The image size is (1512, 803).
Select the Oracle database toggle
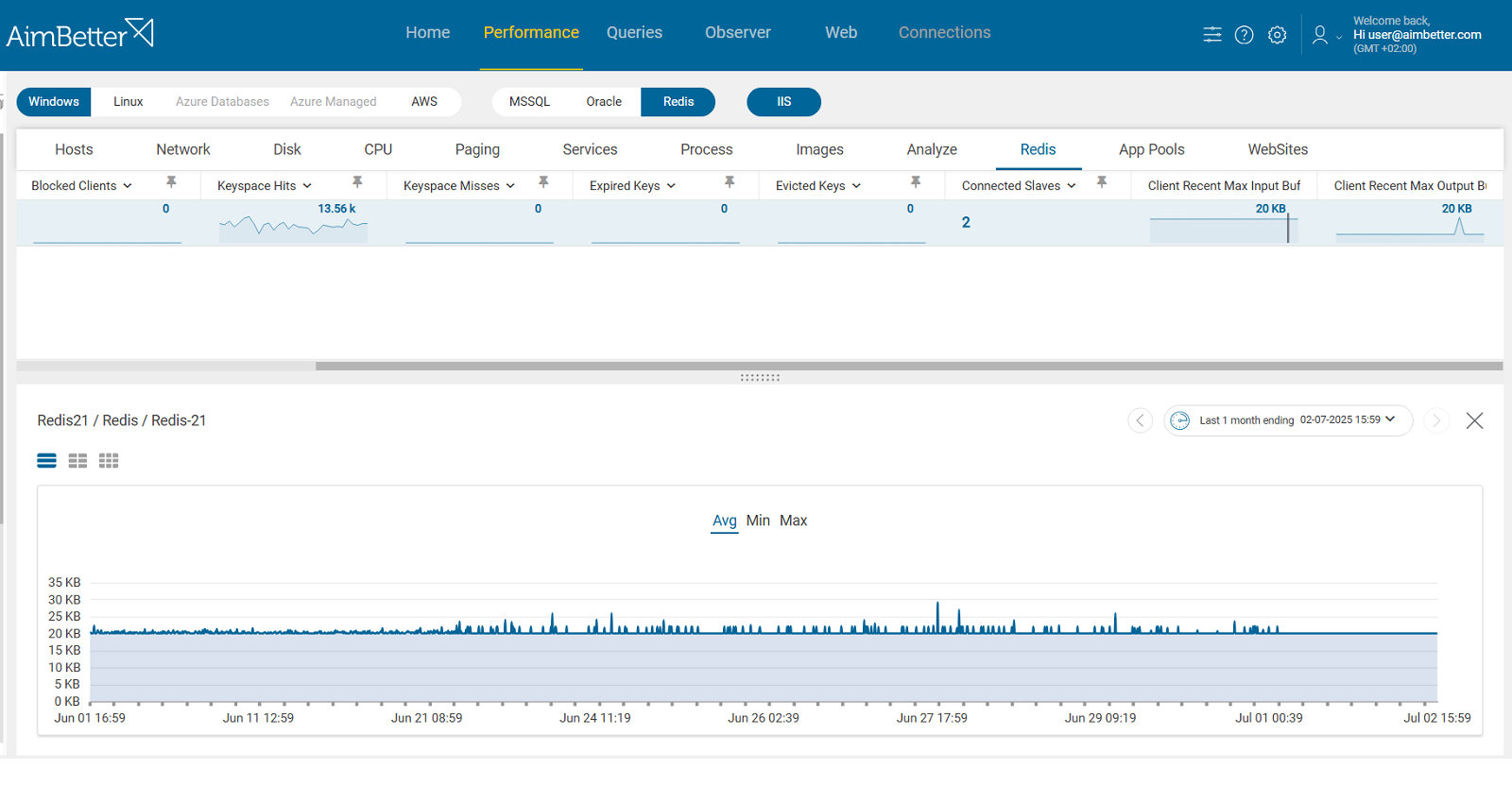[x=604, y=102]
